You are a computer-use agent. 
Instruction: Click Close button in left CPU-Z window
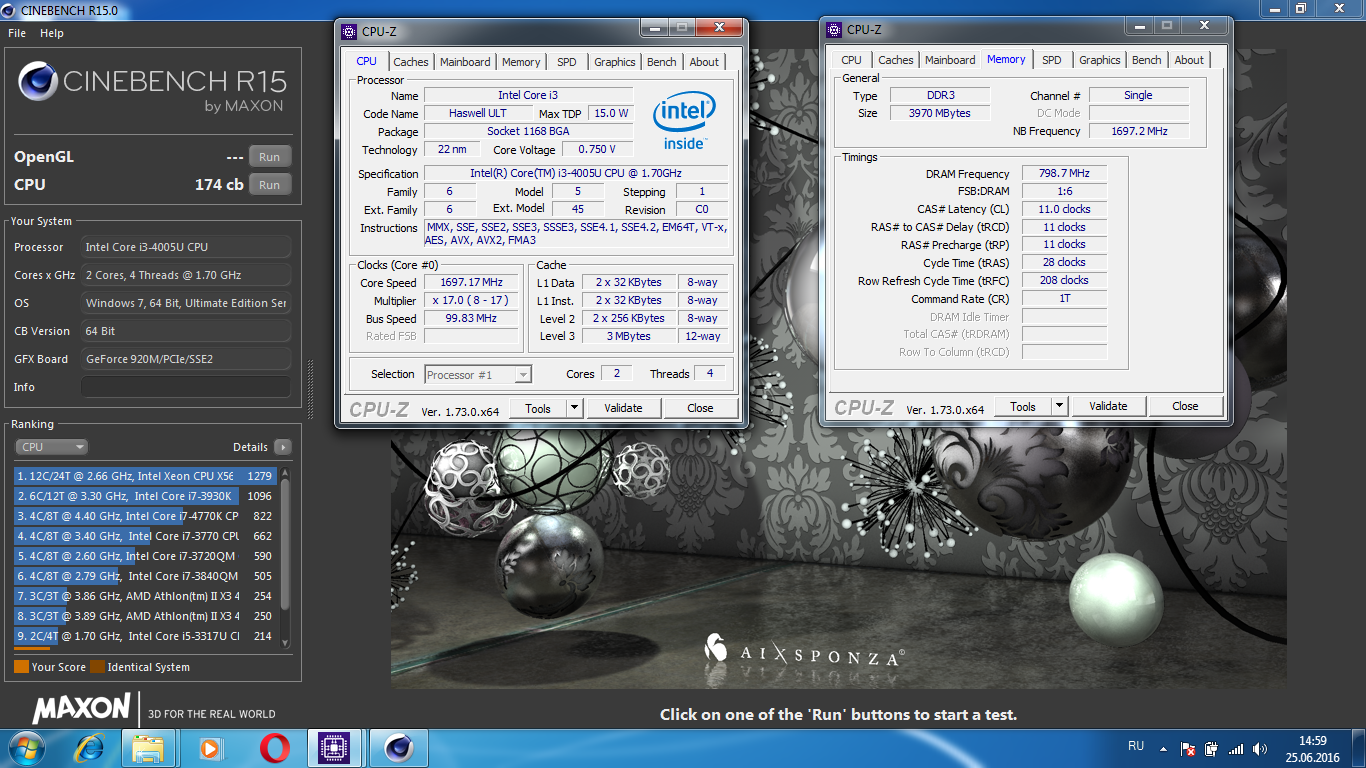pos(701,408)
